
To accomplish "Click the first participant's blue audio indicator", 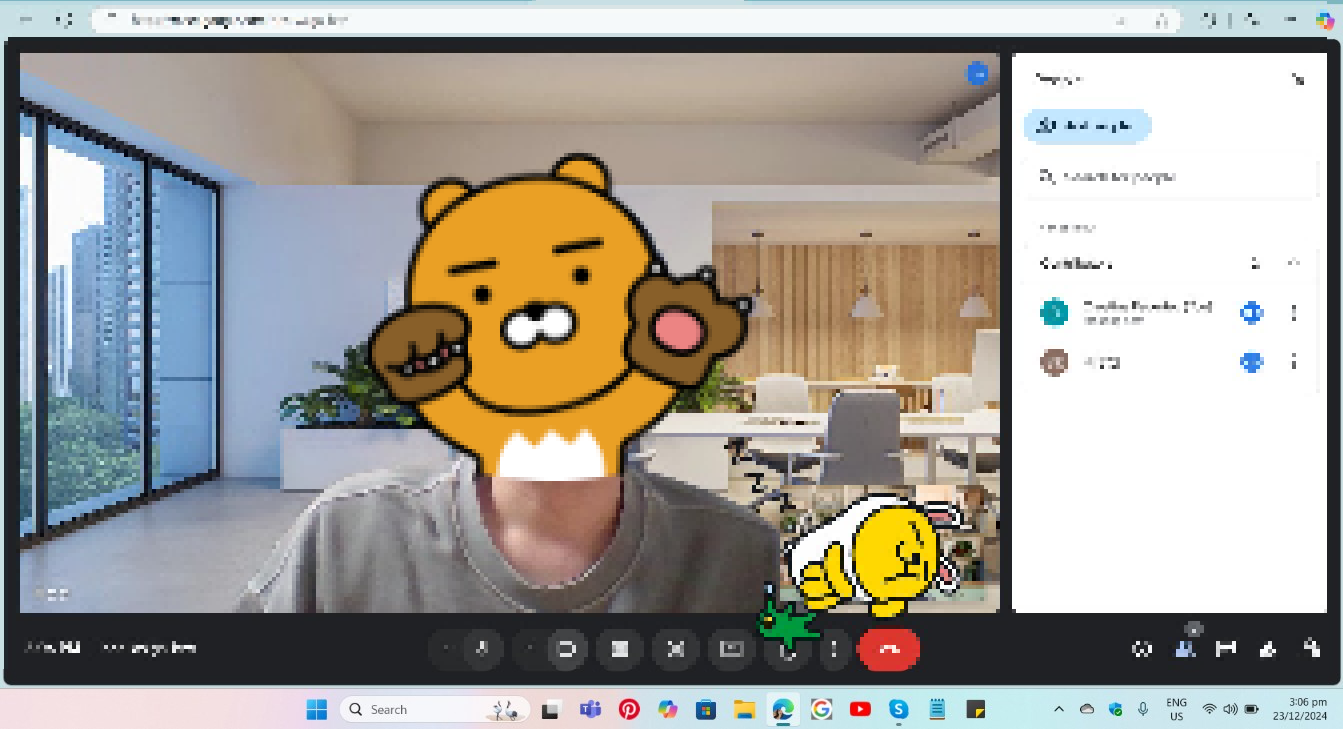I will coord(1251,313).
